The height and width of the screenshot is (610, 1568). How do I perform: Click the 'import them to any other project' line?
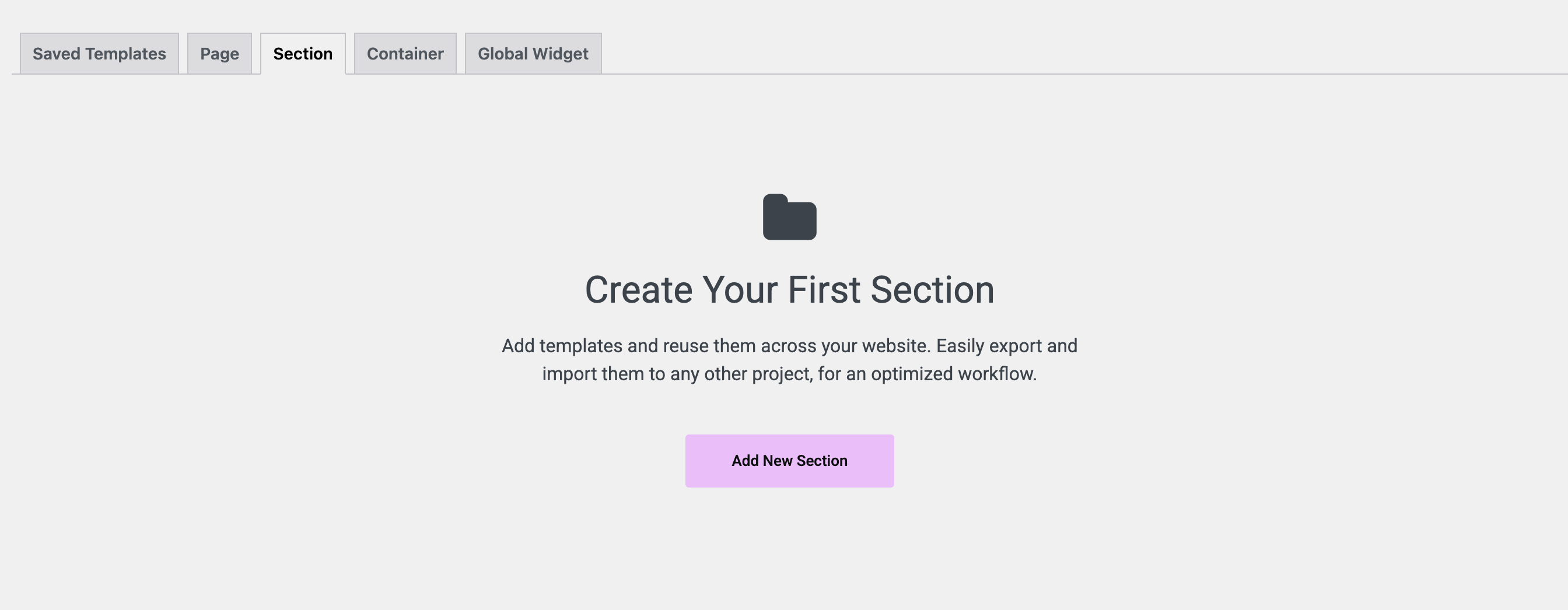789,374
